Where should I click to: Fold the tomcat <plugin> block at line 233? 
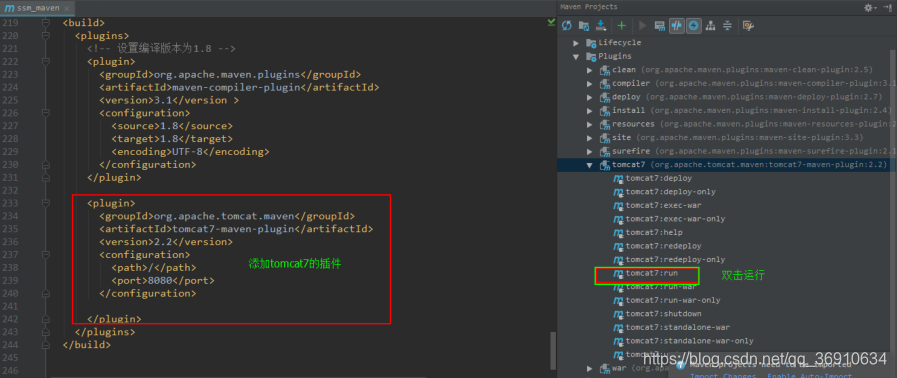click(x=45, y=203)
